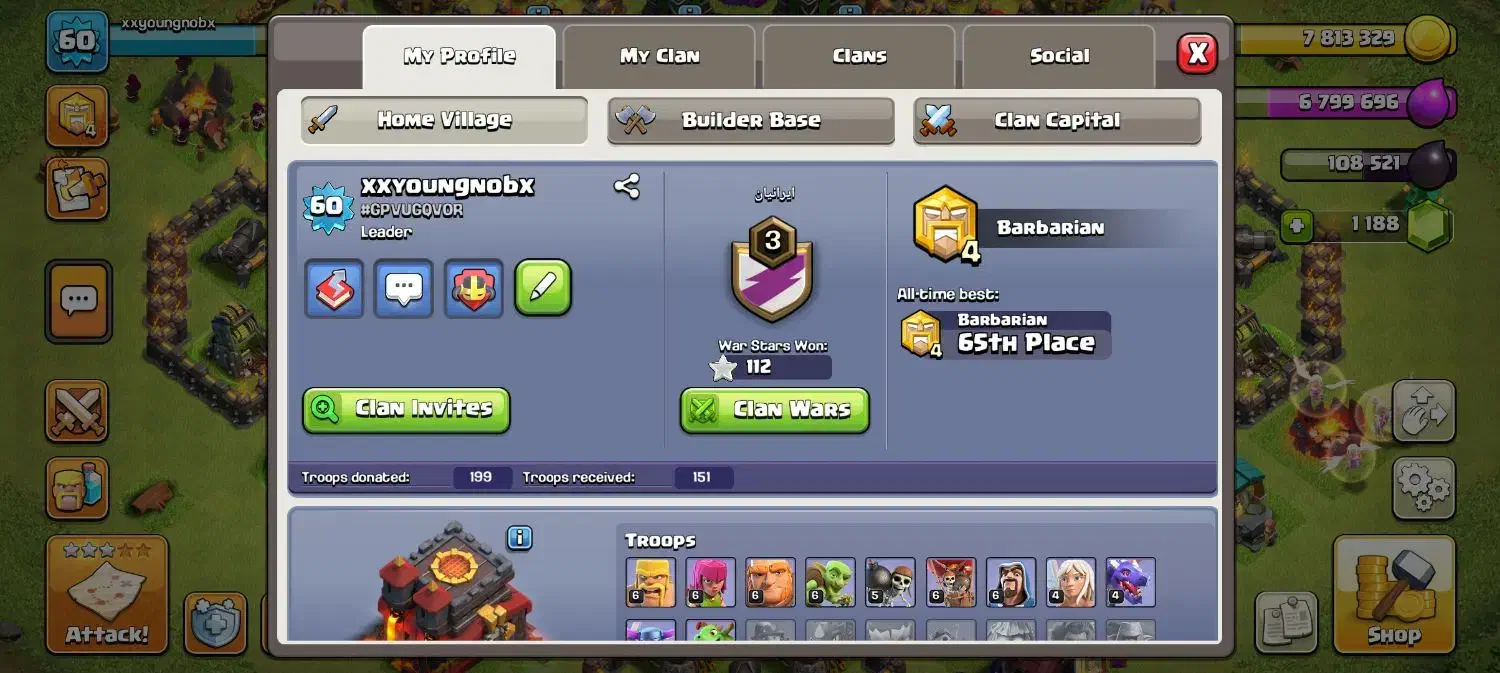Switch to the My Clan tab

[x=659, y=56]
